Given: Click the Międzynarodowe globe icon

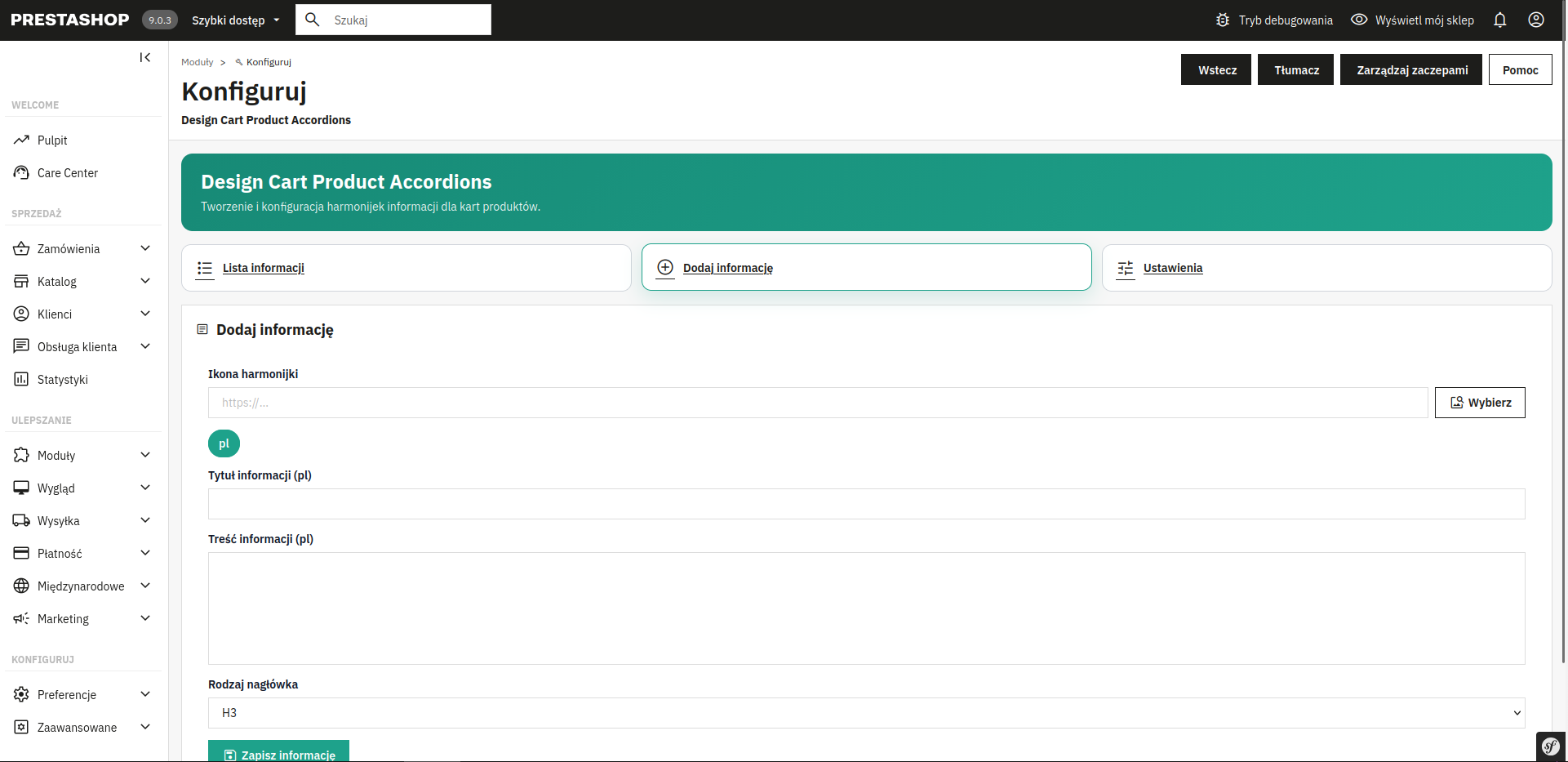Looking at the screenshot, I should [x=21, y=586].
